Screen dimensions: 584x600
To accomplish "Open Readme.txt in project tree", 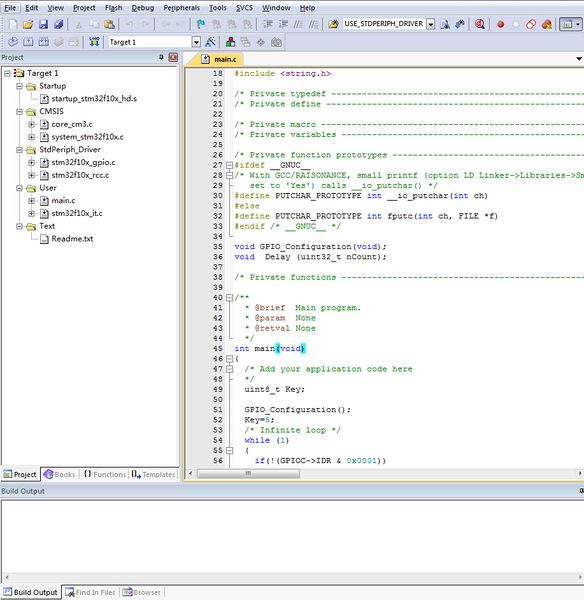I will tap(72, 239).
